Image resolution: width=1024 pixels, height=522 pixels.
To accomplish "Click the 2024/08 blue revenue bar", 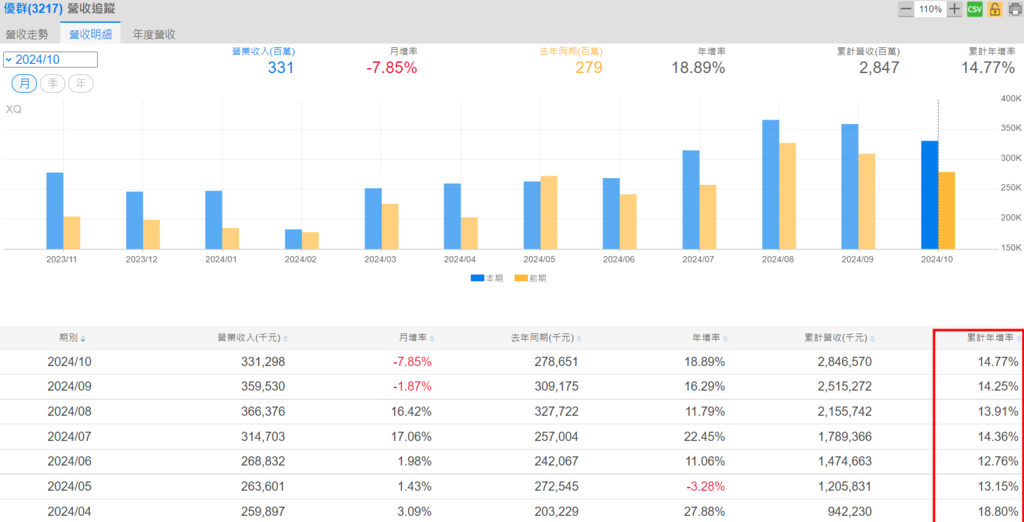I will pos(771,184).
